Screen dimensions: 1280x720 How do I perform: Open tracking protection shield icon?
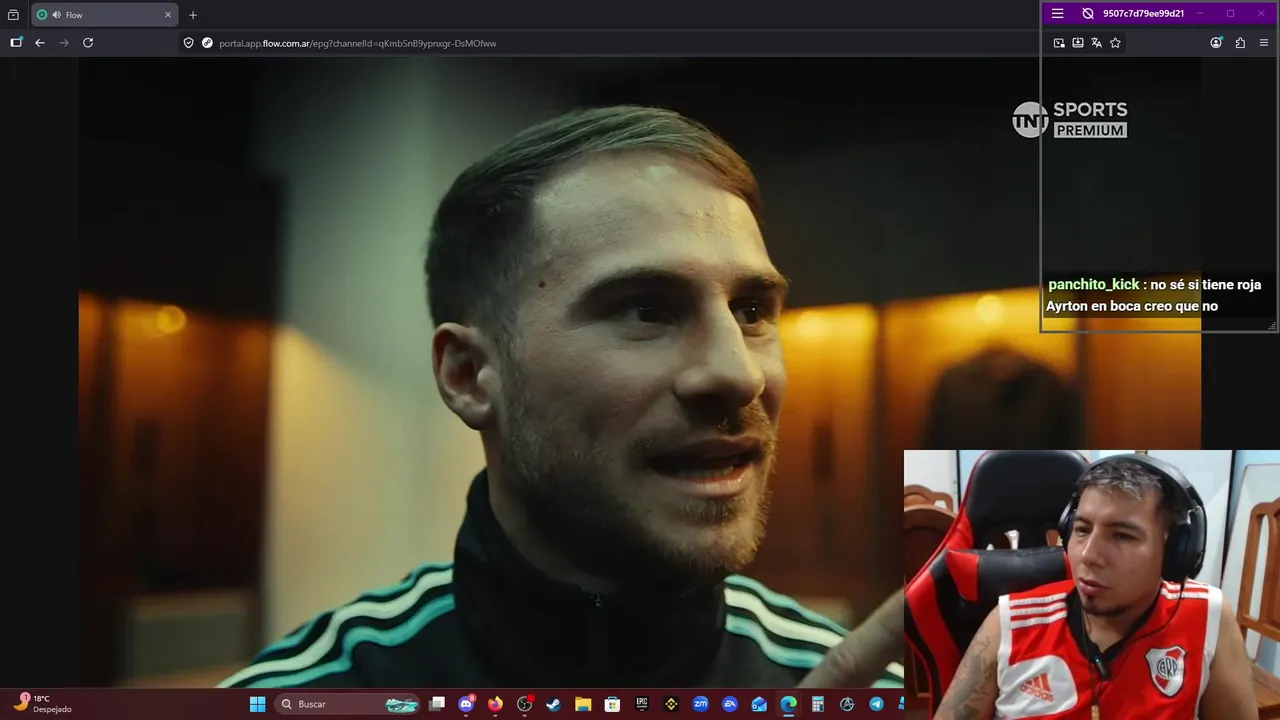pyautogui.click(x=188, y=43)
